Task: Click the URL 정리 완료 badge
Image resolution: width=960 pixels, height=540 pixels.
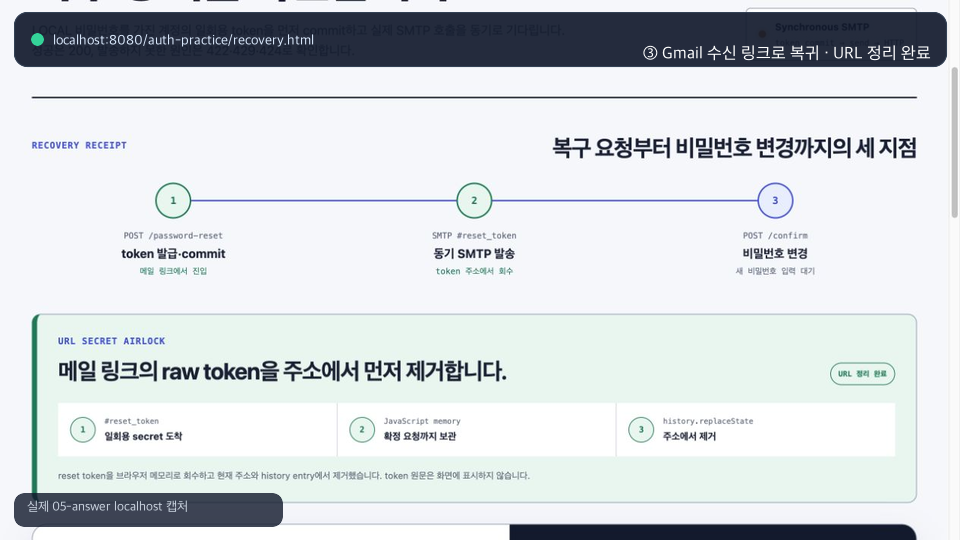Action: pyautogui.click(x=862, y=373)
